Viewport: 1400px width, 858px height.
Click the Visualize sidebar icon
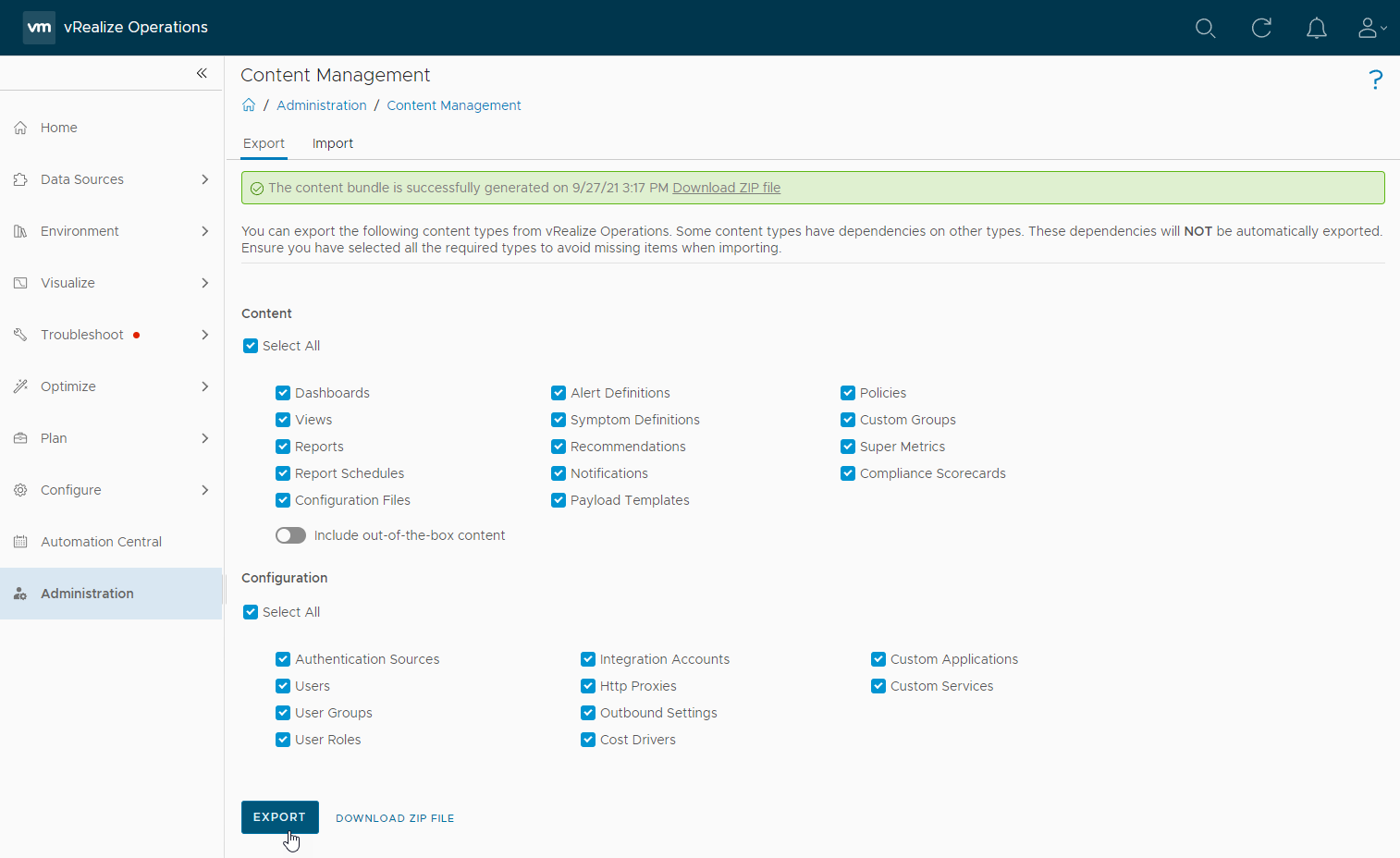pos(20,283)
